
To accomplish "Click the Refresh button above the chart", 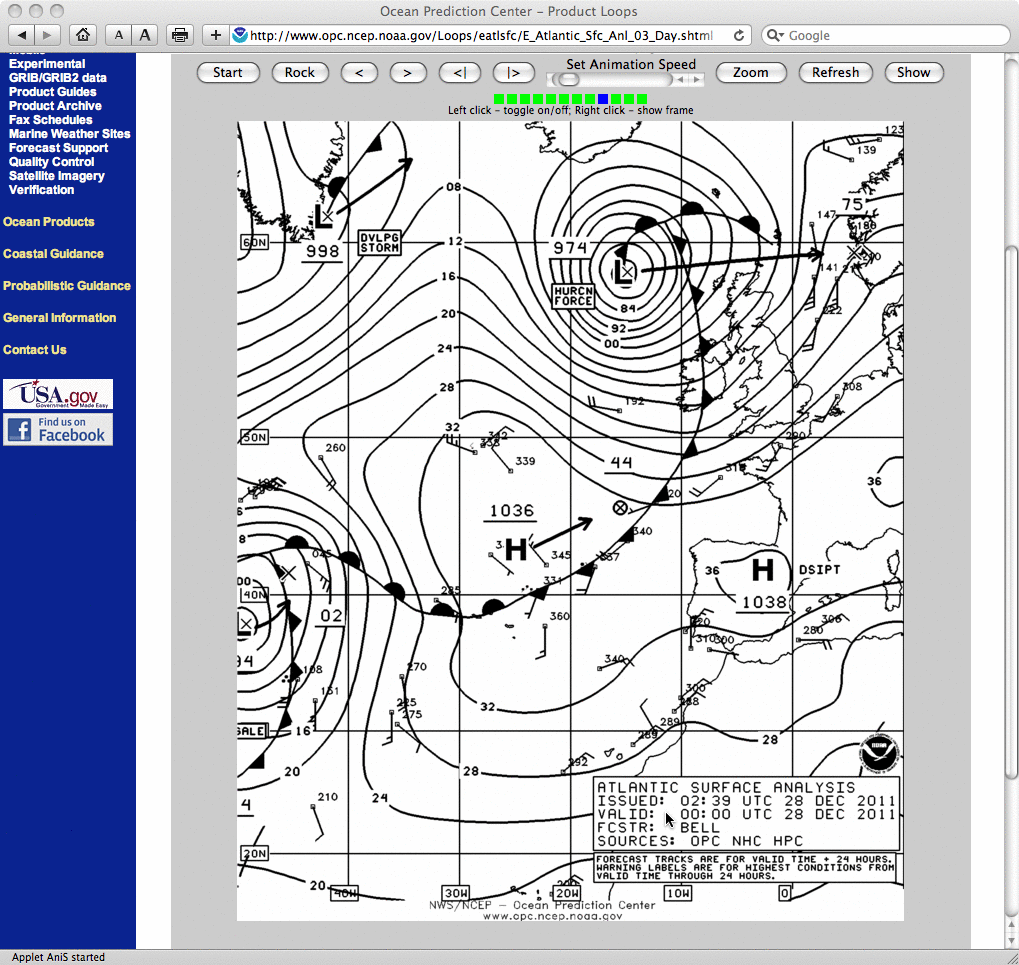I will [x=835, y=73].
